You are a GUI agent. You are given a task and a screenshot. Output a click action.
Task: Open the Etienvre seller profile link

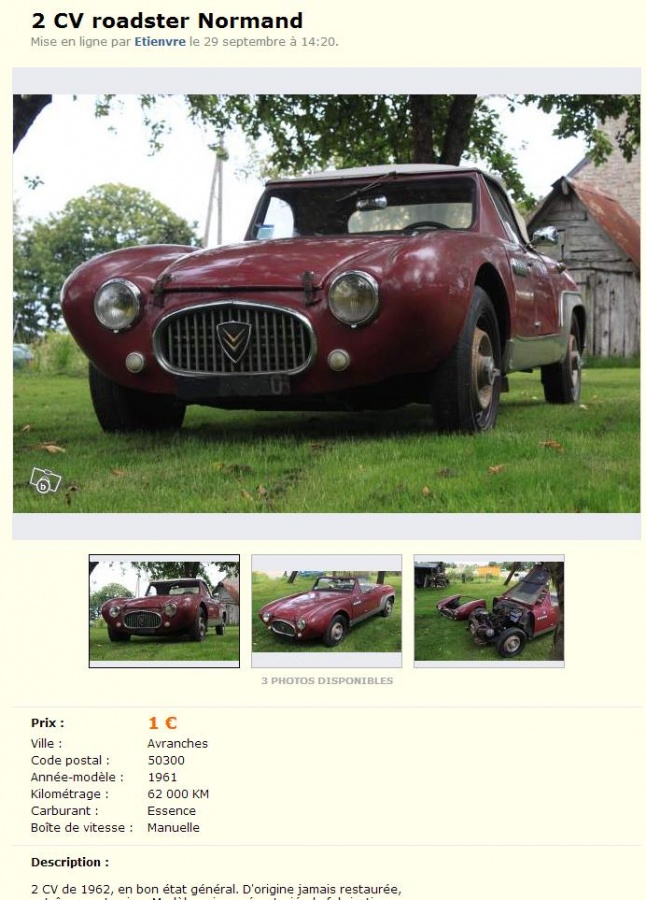pos(160,41)
